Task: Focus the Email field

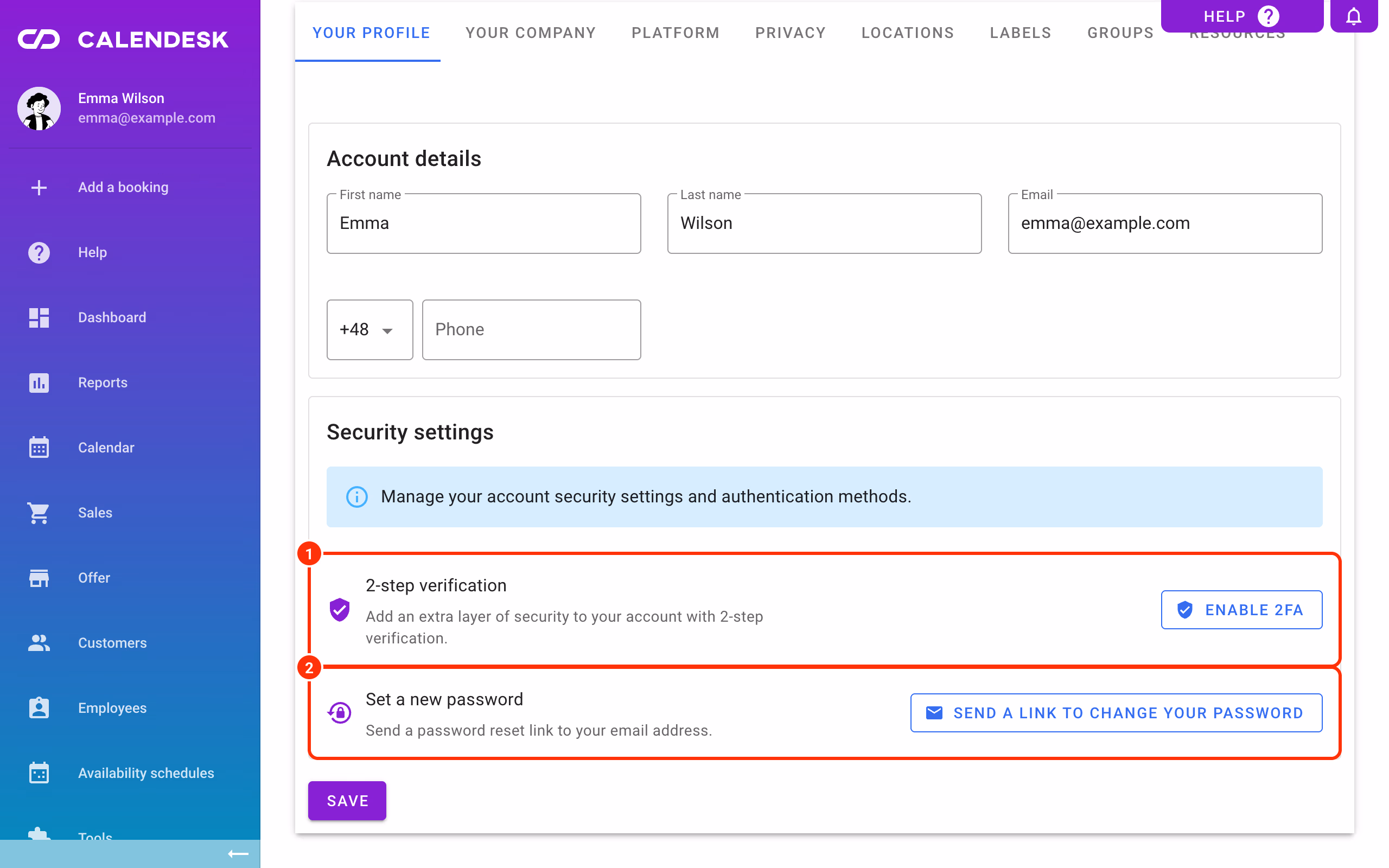Action: (x=1165, y=224)
